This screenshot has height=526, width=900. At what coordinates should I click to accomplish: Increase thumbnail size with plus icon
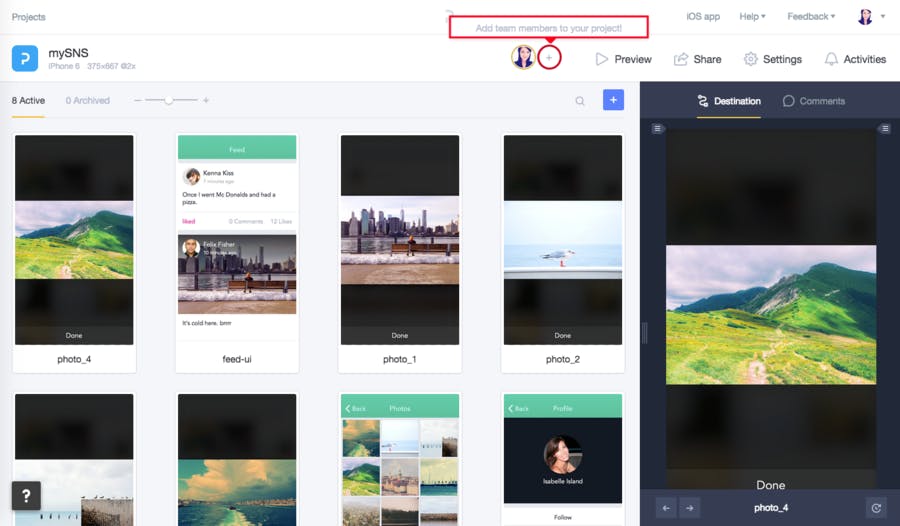pyautogui.click(x=205, y=100)
